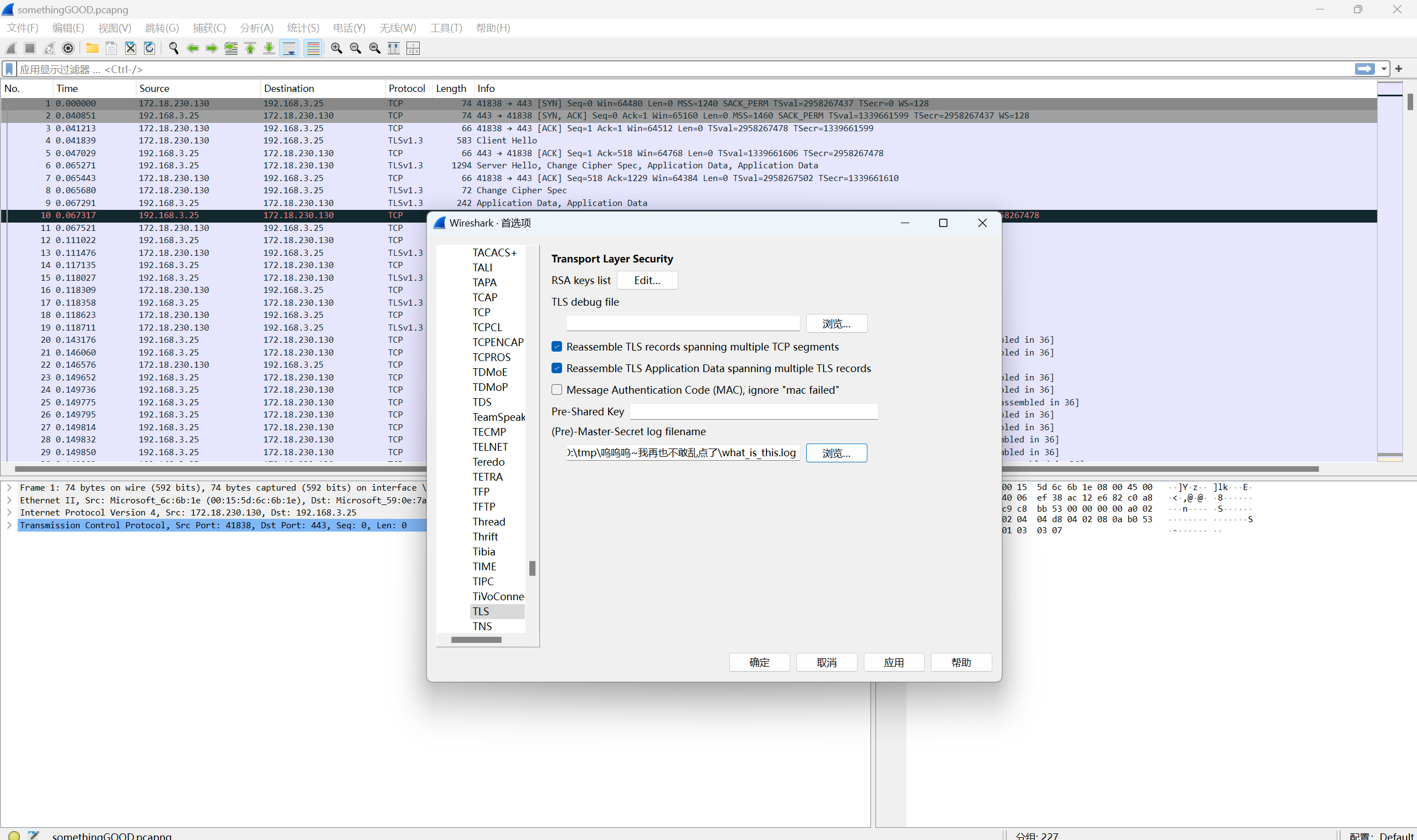Browse for Master-Secret log filename

tap(836, 453)
